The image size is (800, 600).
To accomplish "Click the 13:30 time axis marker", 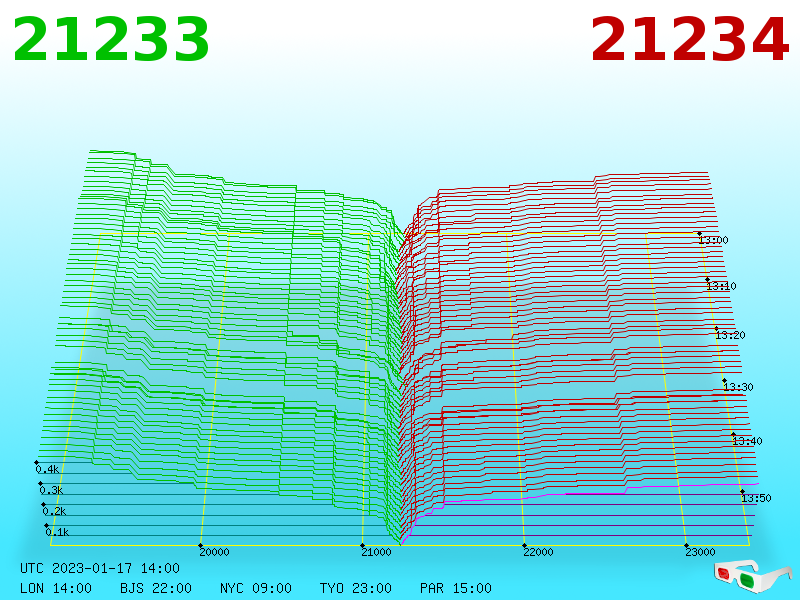I will pyautogui.click(x=738, y=387).
